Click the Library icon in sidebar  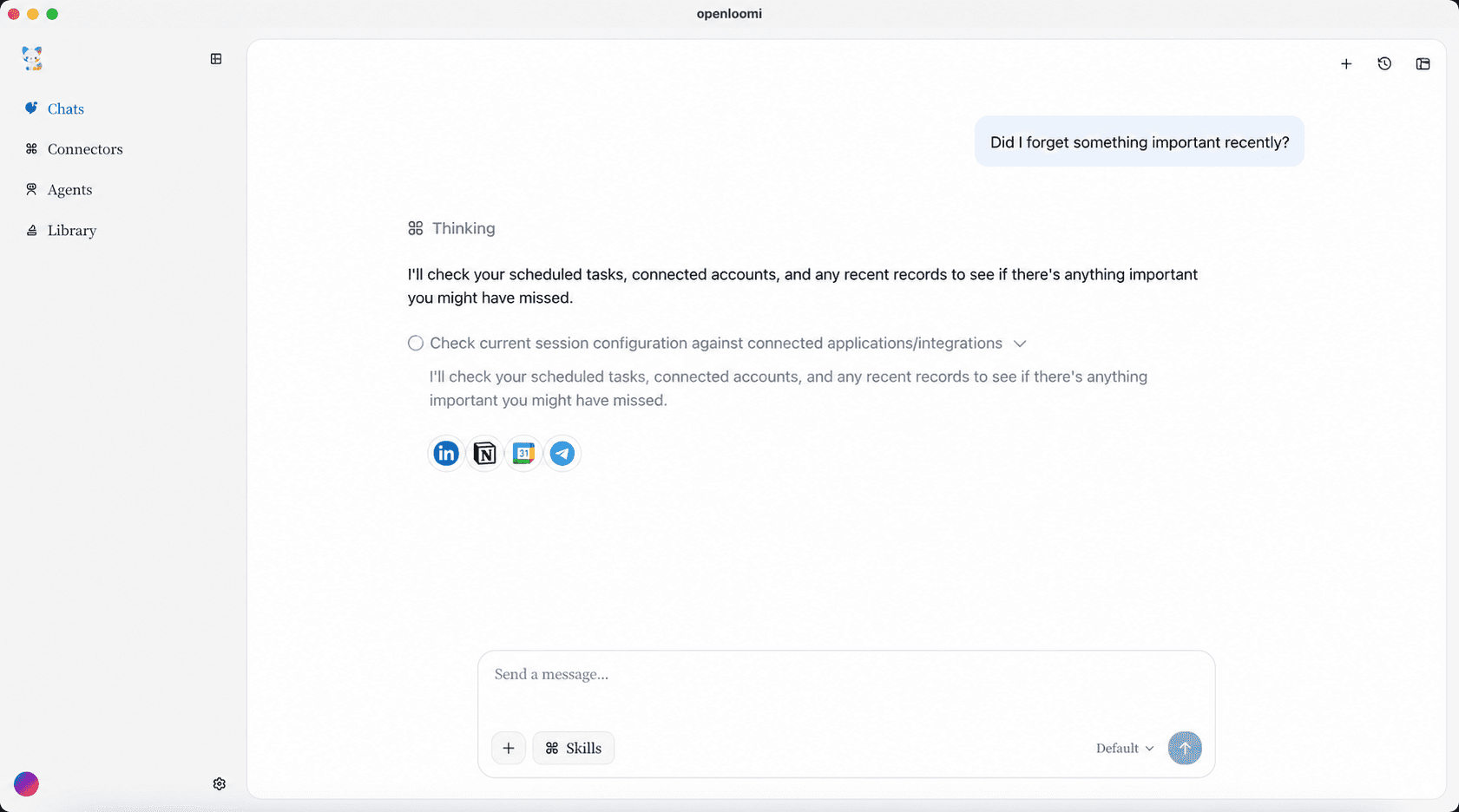coord(32,230)
